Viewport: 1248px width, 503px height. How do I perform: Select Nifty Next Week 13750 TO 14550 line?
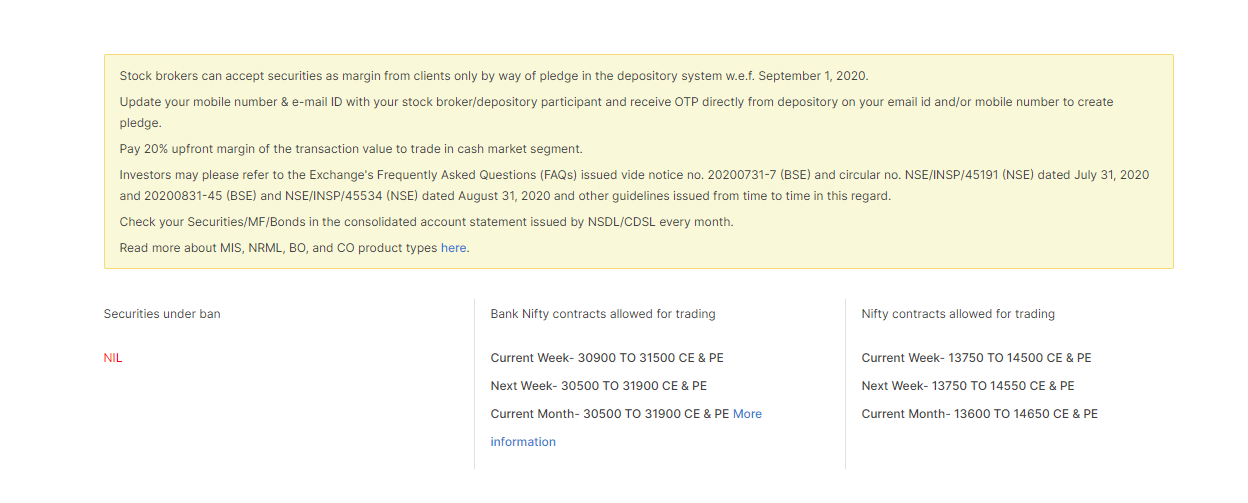pos(968,386)
